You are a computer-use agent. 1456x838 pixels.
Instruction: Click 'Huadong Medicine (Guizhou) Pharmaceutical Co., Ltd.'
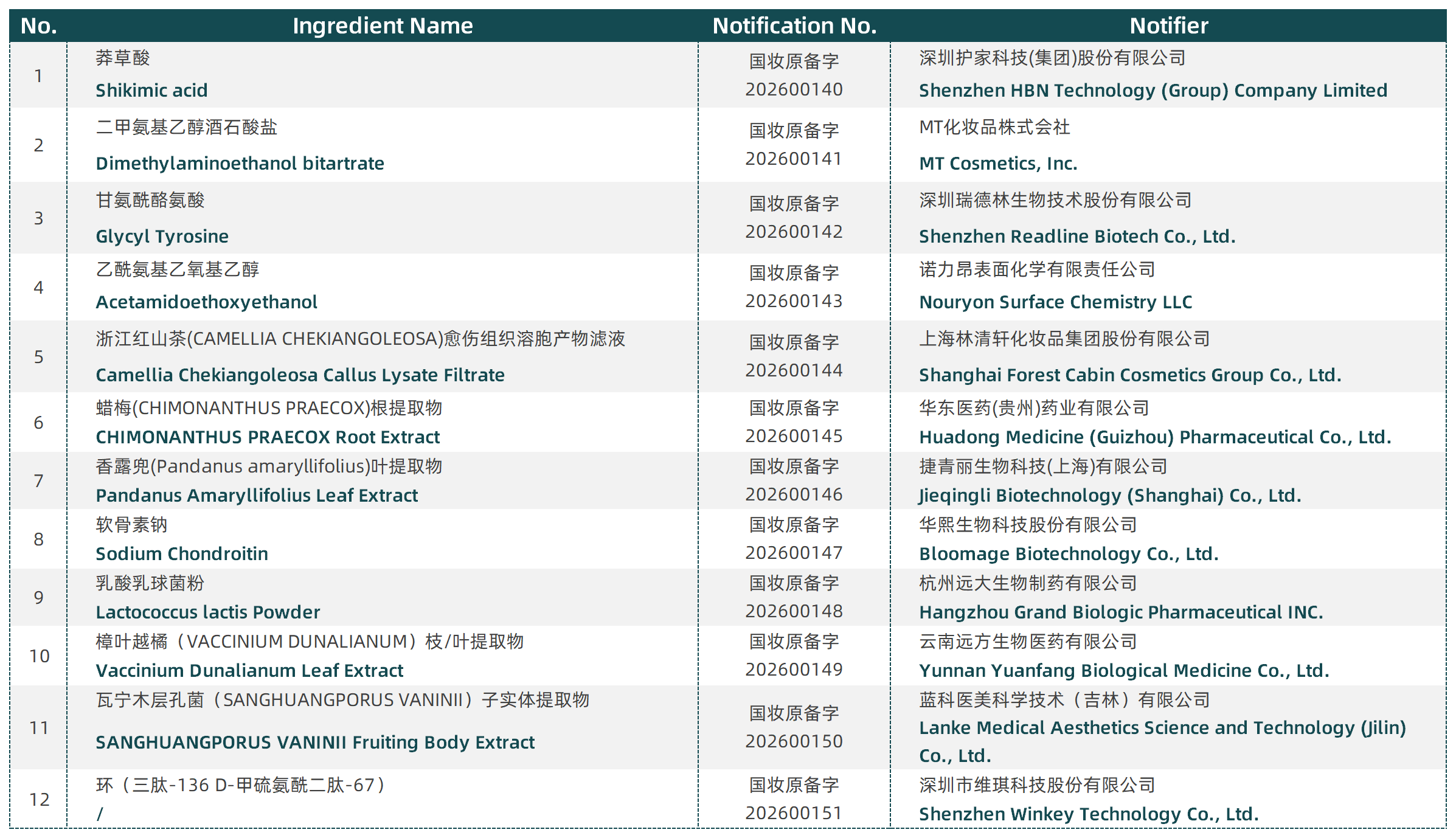1155,437
